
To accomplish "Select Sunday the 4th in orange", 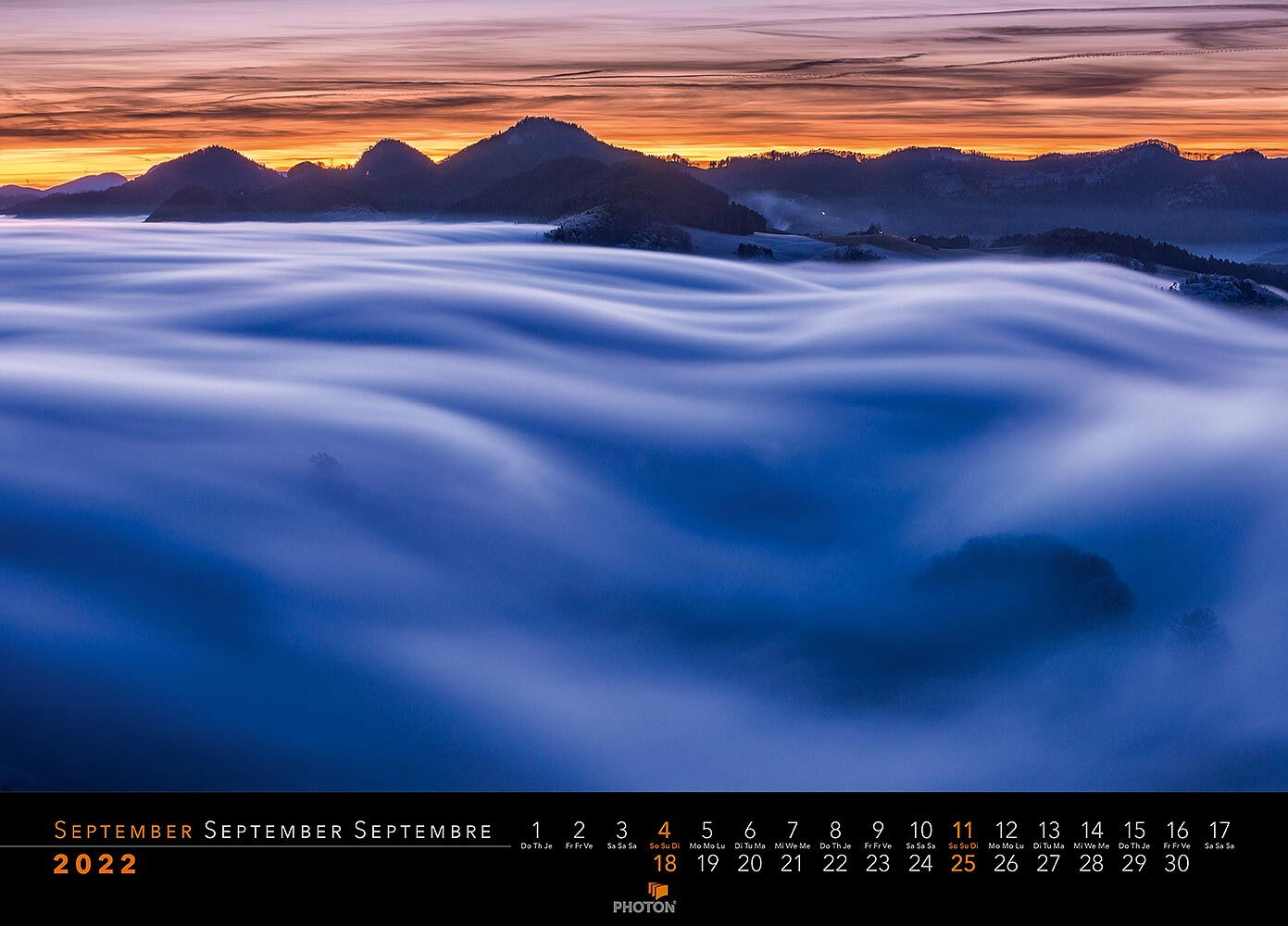I will point(664,830).
